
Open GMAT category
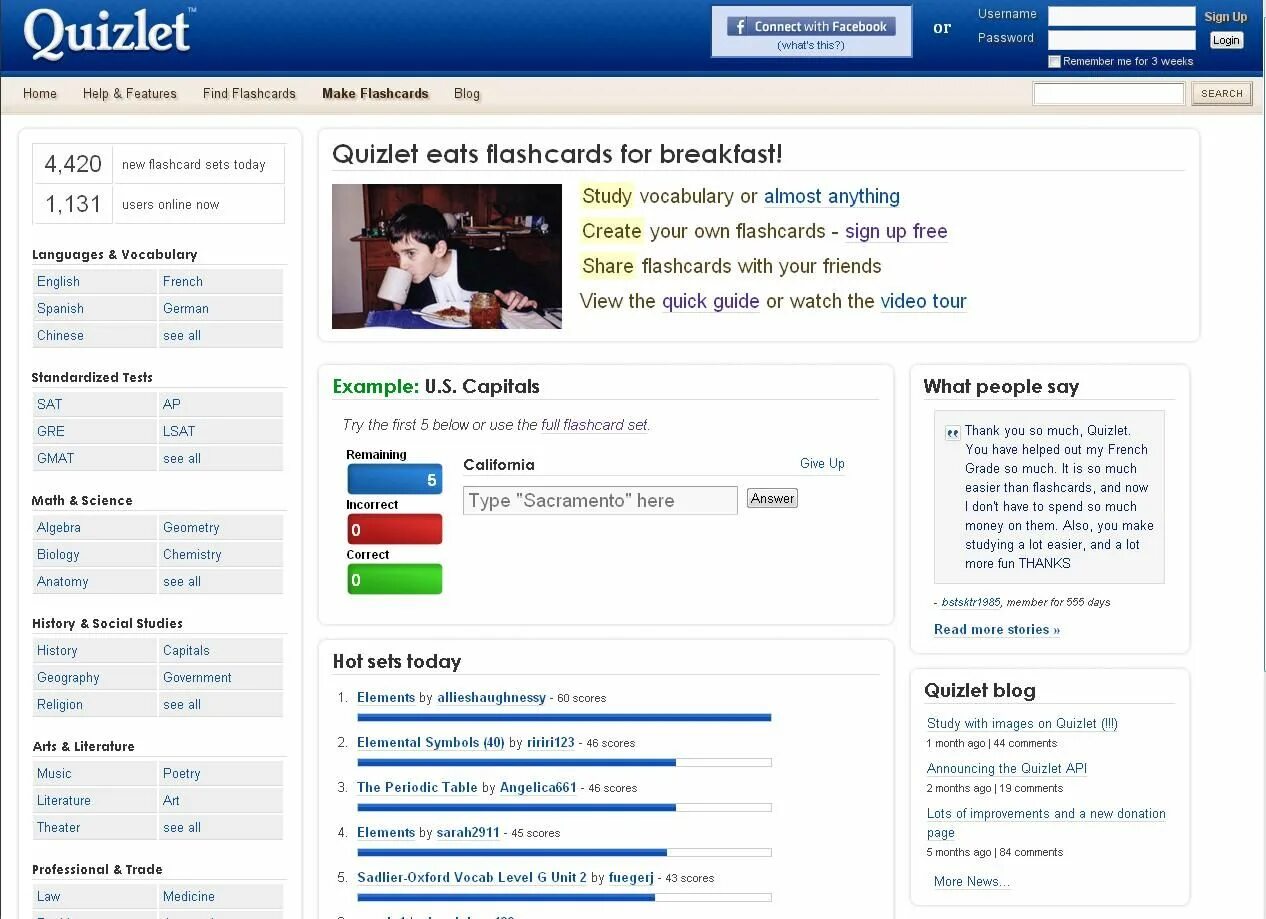pyautogui.click(x=56, y=459)
